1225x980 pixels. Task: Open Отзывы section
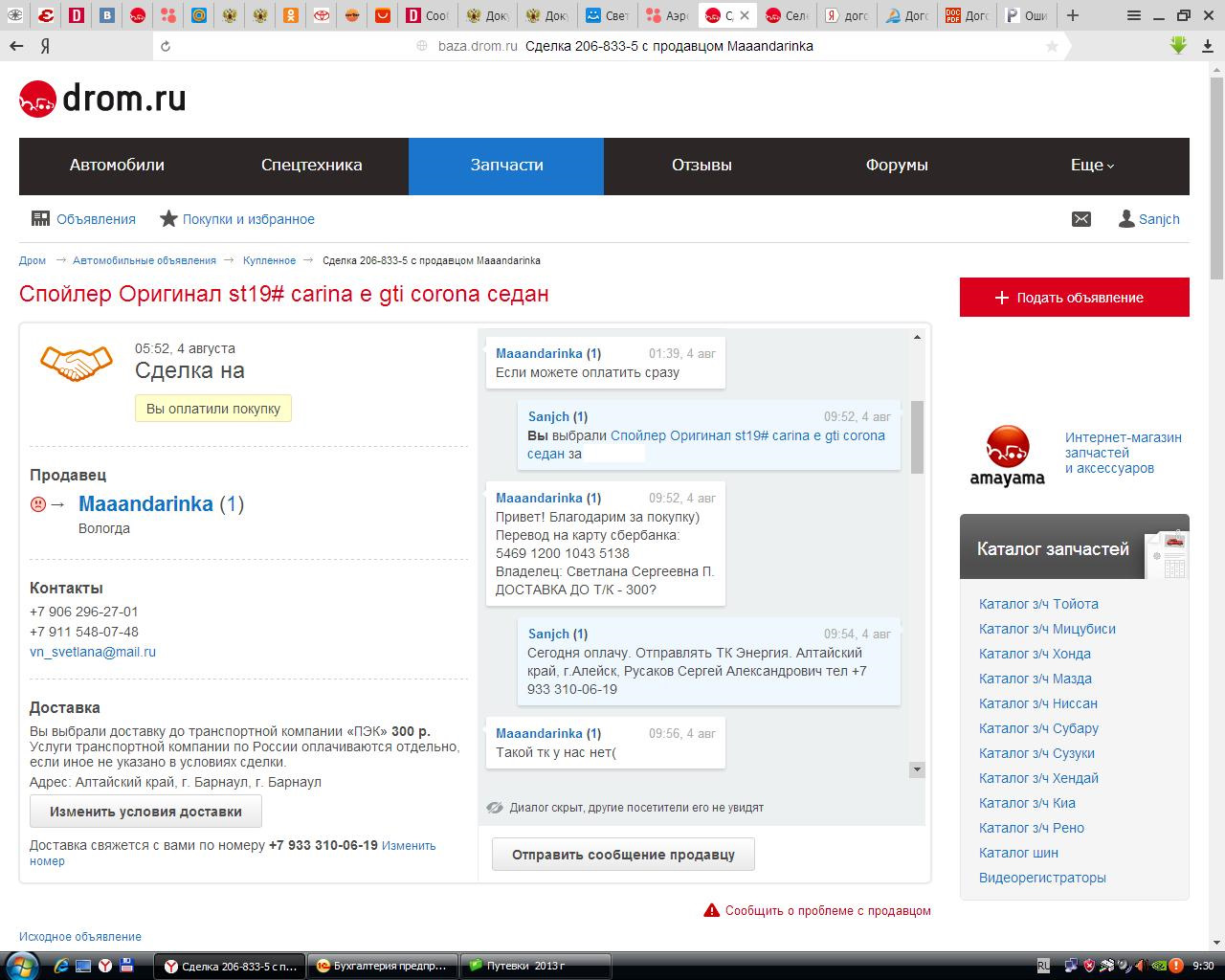tap(702, 166)
